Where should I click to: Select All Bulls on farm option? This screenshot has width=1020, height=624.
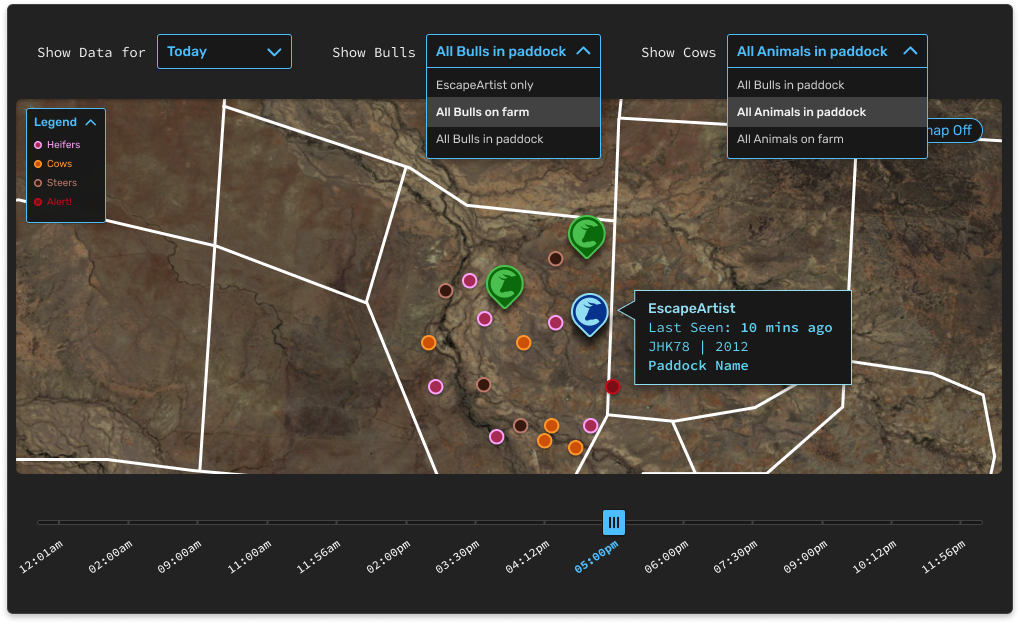click(513, 112)
